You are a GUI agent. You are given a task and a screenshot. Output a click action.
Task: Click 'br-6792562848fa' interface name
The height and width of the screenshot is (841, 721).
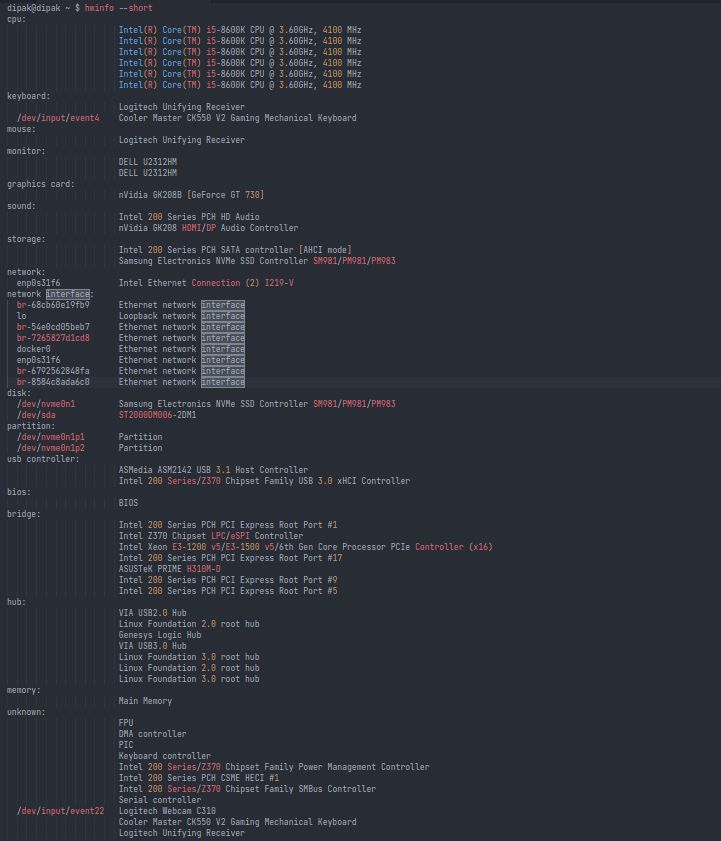[x=53, y=371]
